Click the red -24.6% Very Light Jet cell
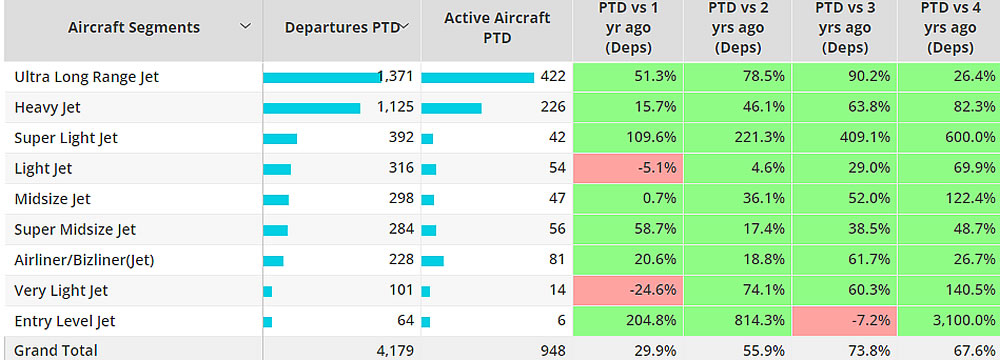 click(x=628, y=291)
